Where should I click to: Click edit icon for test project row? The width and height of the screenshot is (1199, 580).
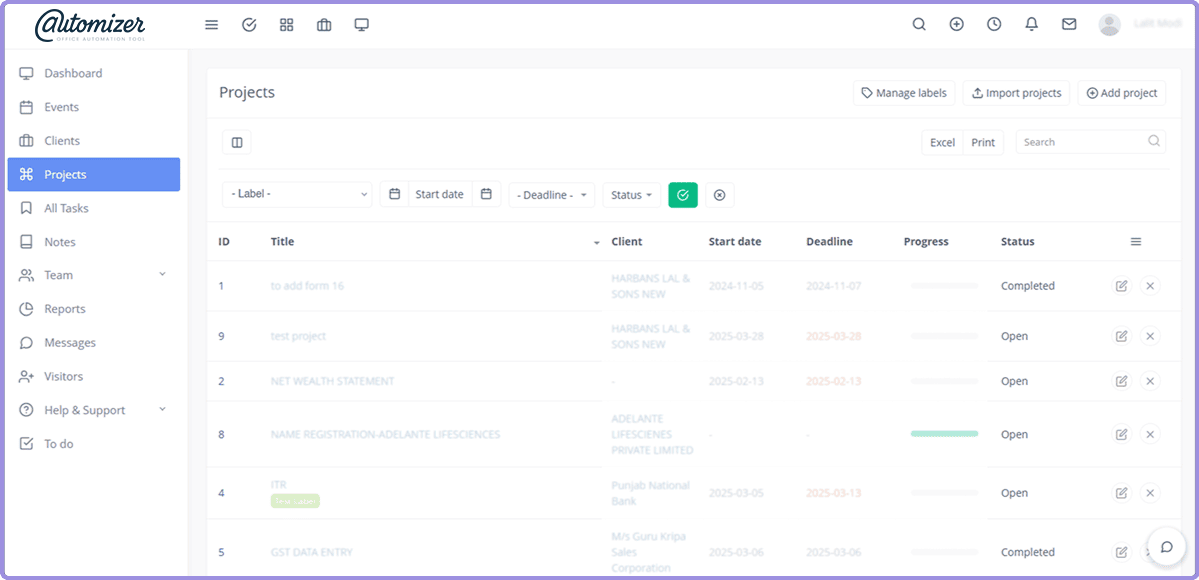coord(1121,336)
